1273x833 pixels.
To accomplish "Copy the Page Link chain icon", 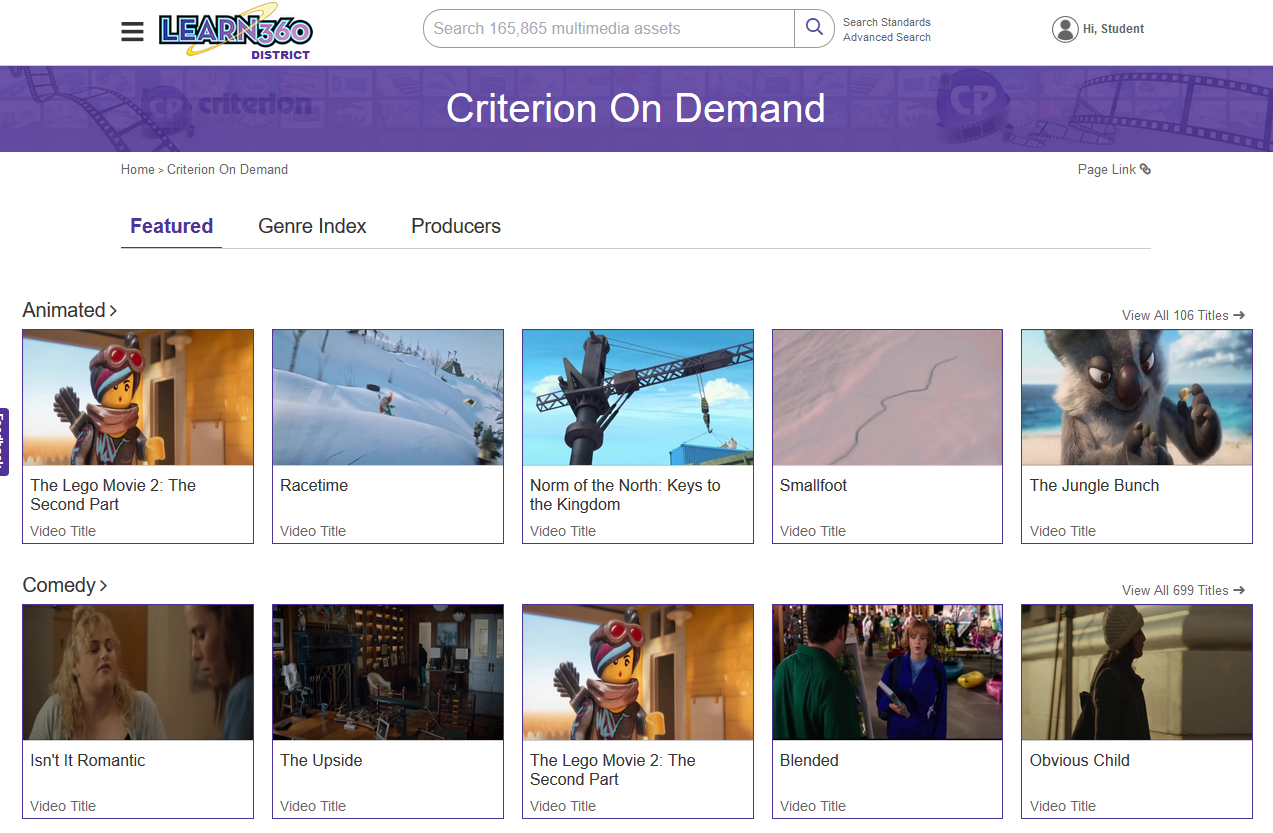I will pyautogui.click(x=1146, y=169).
